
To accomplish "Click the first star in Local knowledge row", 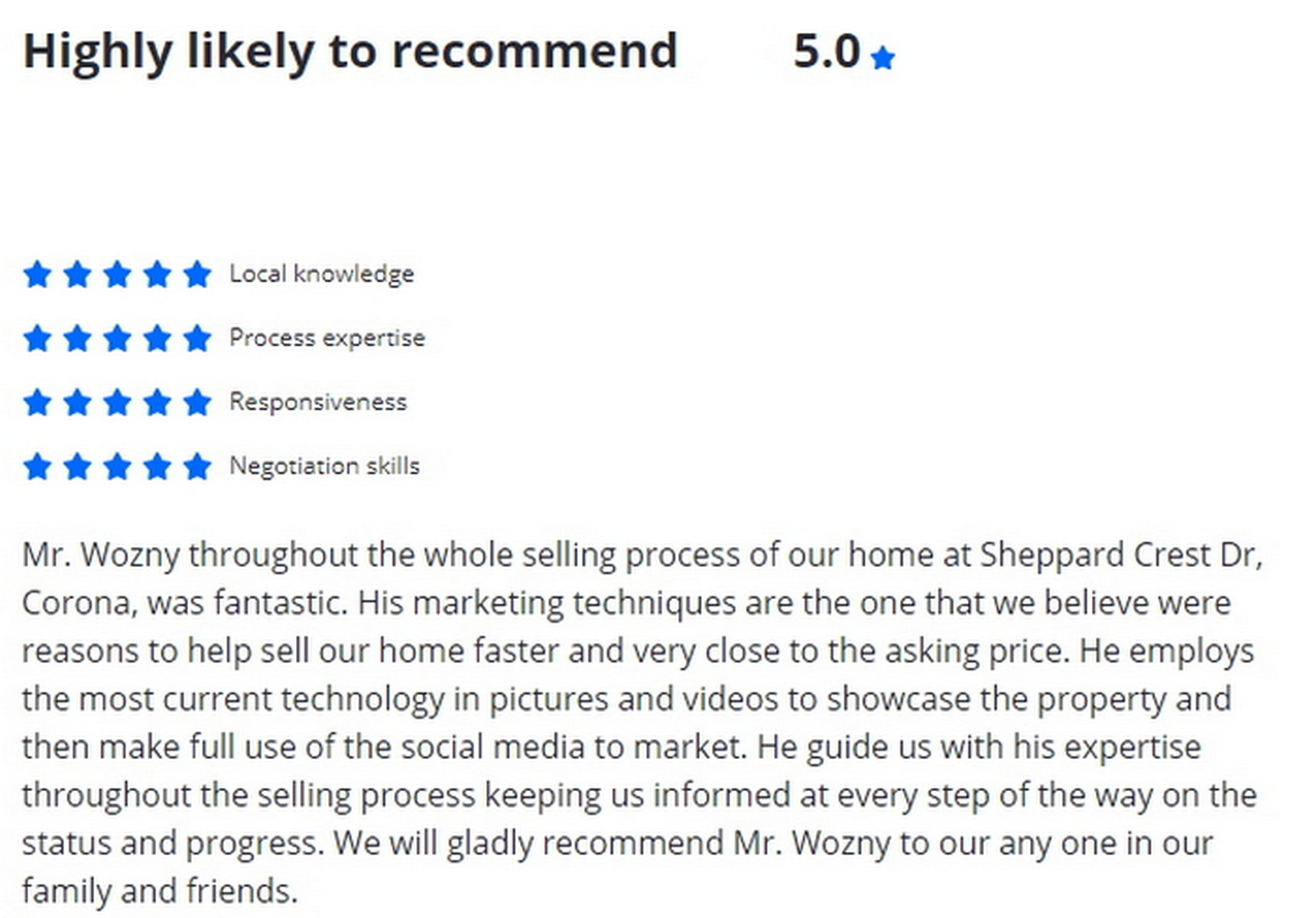I will coord(37,274).
